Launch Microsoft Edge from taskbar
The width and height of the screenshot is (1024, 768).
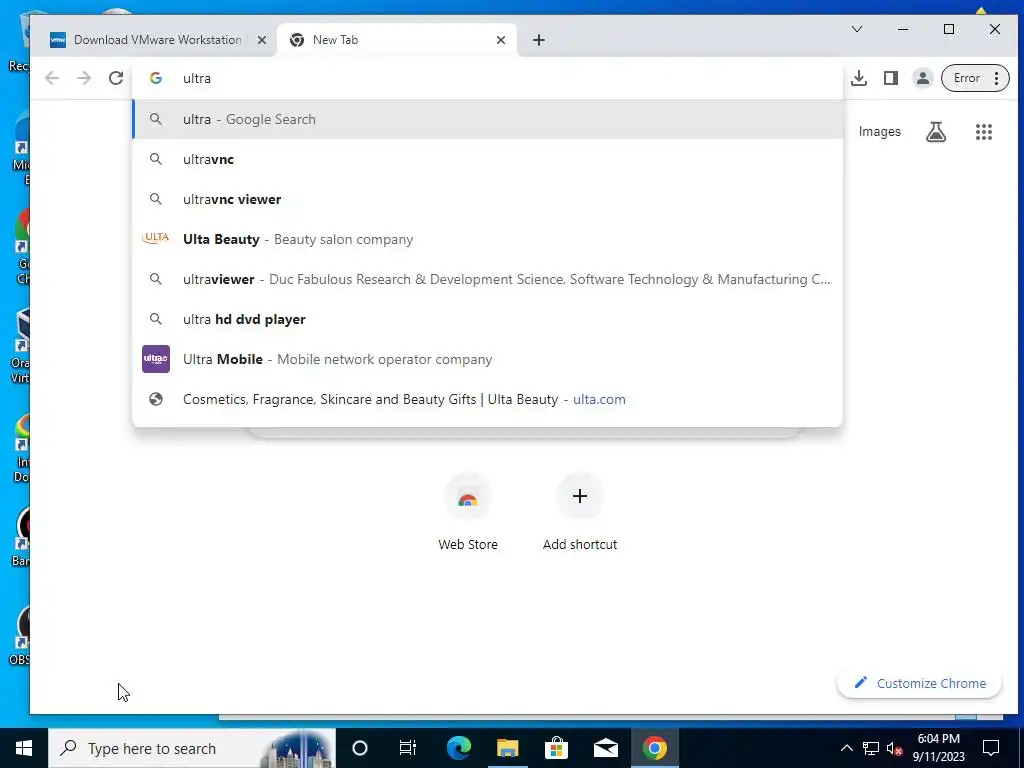coord(459,748)
